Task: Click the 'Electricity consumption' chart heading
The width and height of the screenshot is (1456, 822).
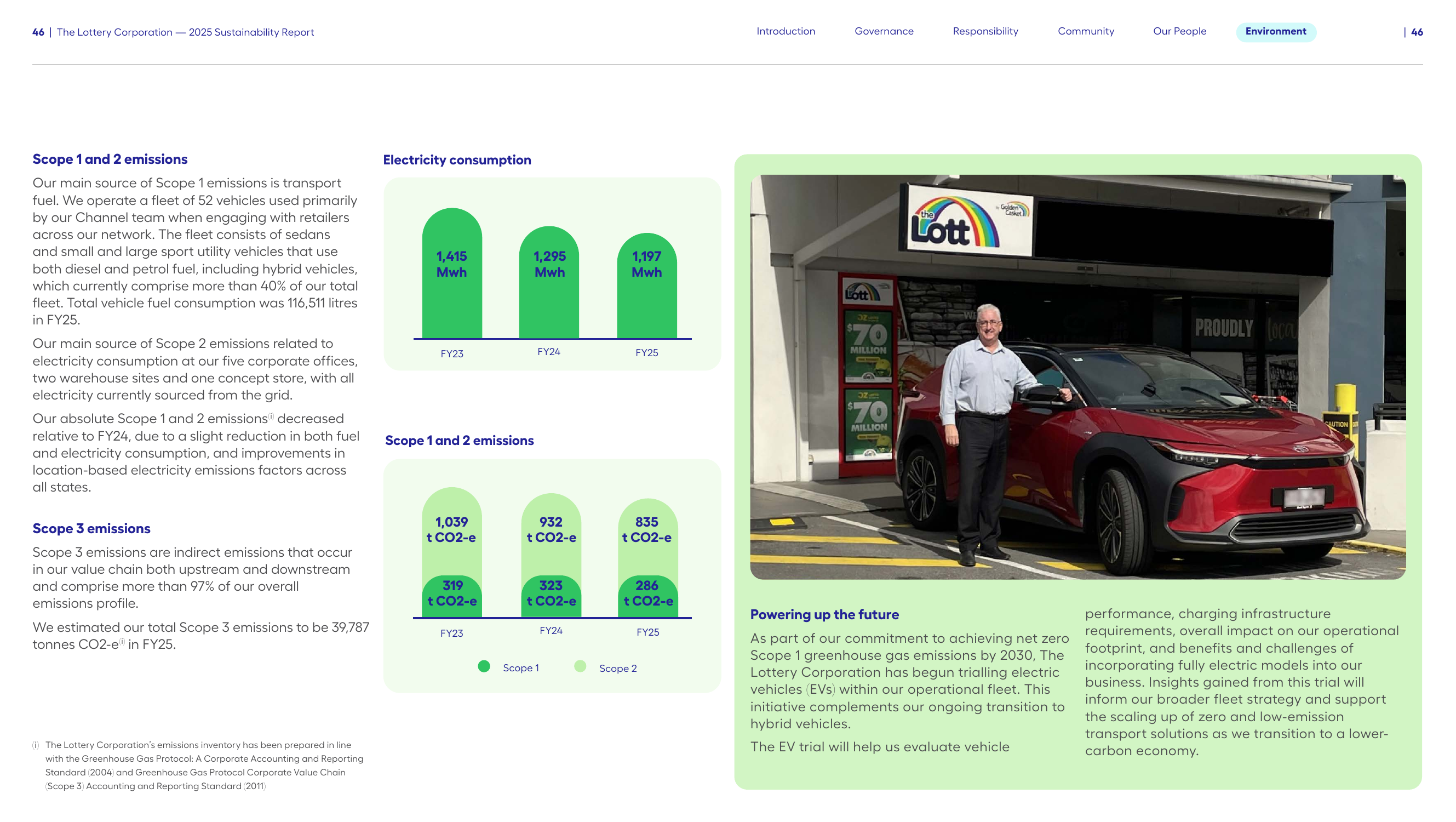Action: pos(457,160)
